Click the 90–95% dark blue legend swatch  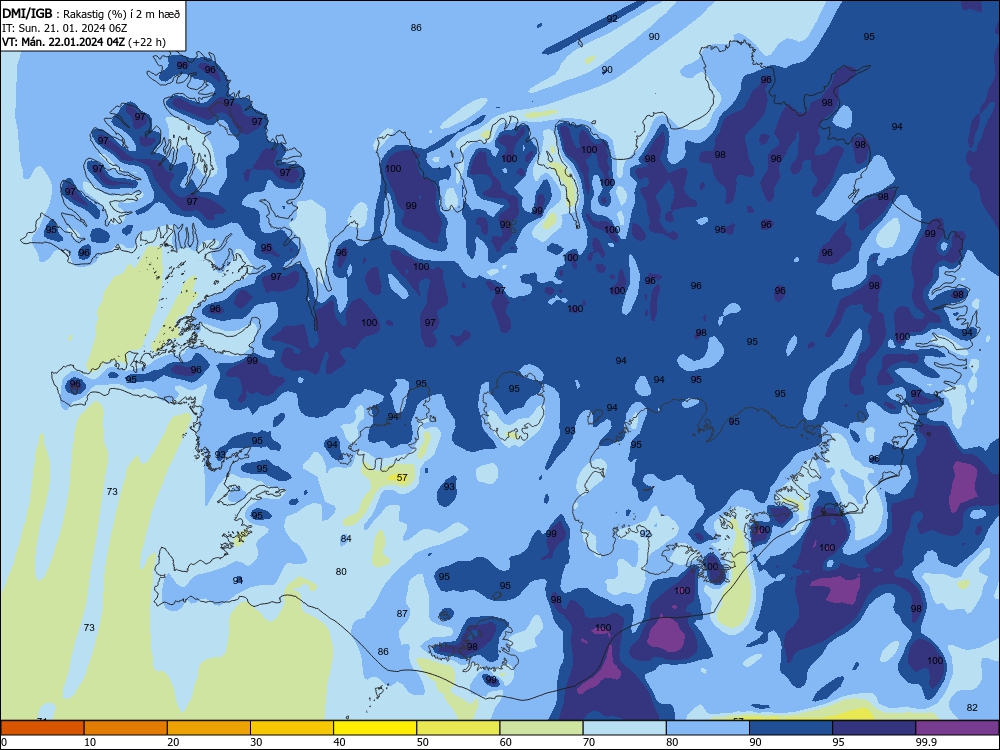pyautogui.click(x=791, y=728)
